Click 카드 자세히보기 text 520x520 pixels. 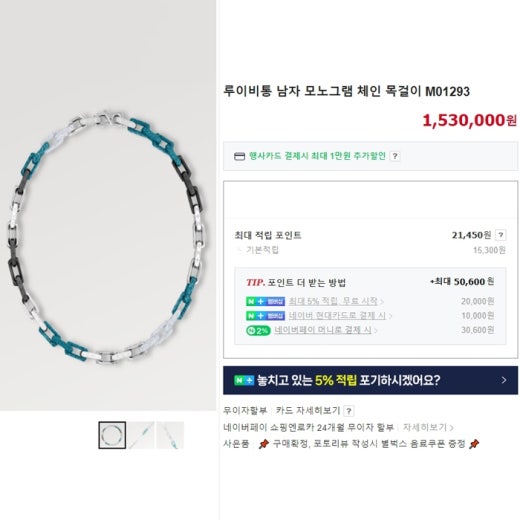click(308, 411)
